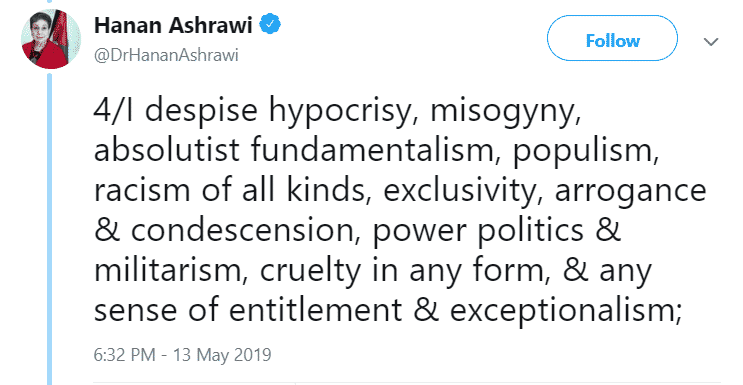Click the blue vertical thread connector line

coord(49,228)
